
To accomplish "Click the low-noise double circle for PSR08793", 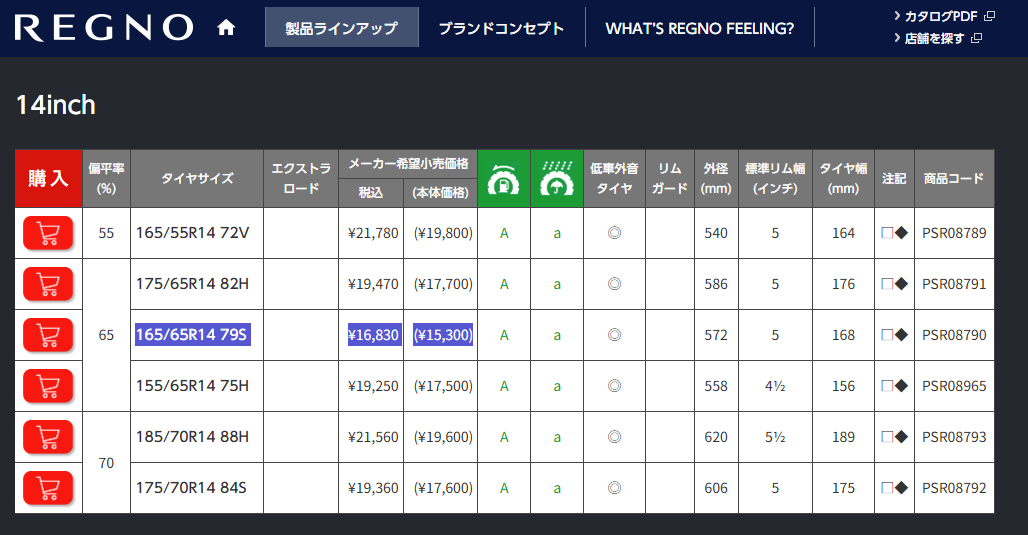I will click(614, 437).
